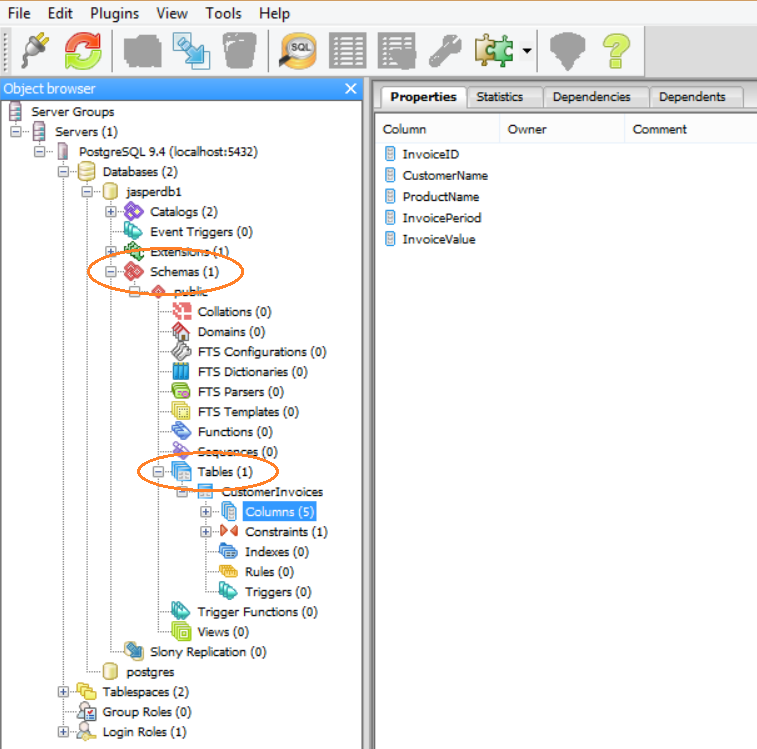Click the create object toolbar icon
This screenshot has height=749, width=757.
pos(192,50)
